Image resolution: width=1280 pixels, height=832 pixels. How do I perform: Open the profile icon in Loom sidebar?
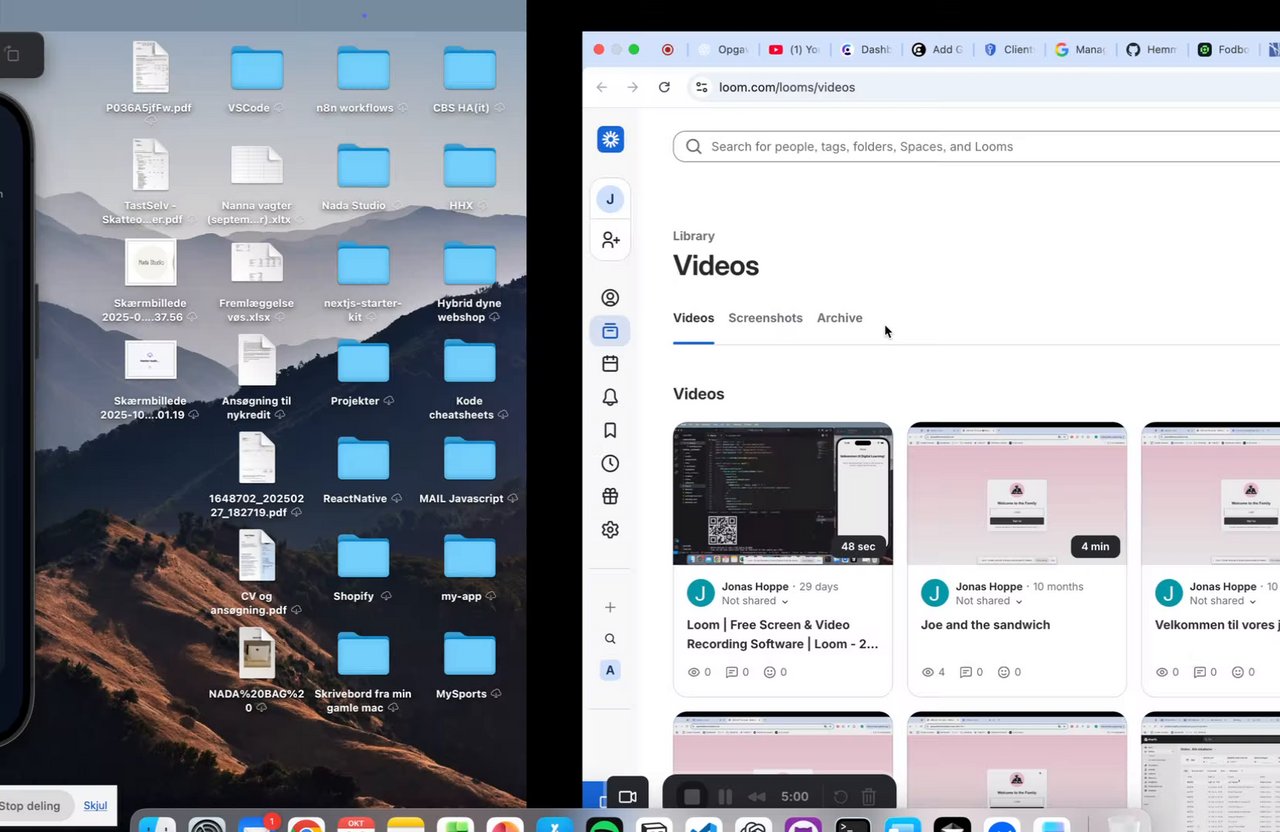[x=610, y=298]
